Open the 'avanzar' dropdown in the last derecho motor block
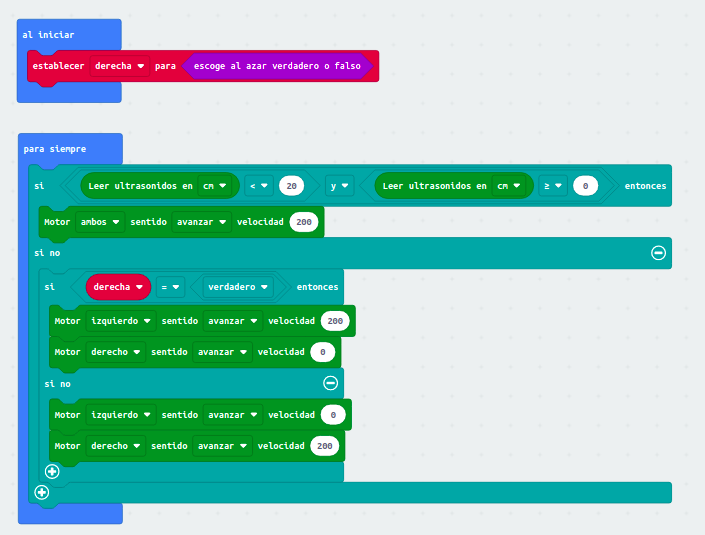This screenshot has height=535, width=705. pyautogui.click(x=222, y=446)
